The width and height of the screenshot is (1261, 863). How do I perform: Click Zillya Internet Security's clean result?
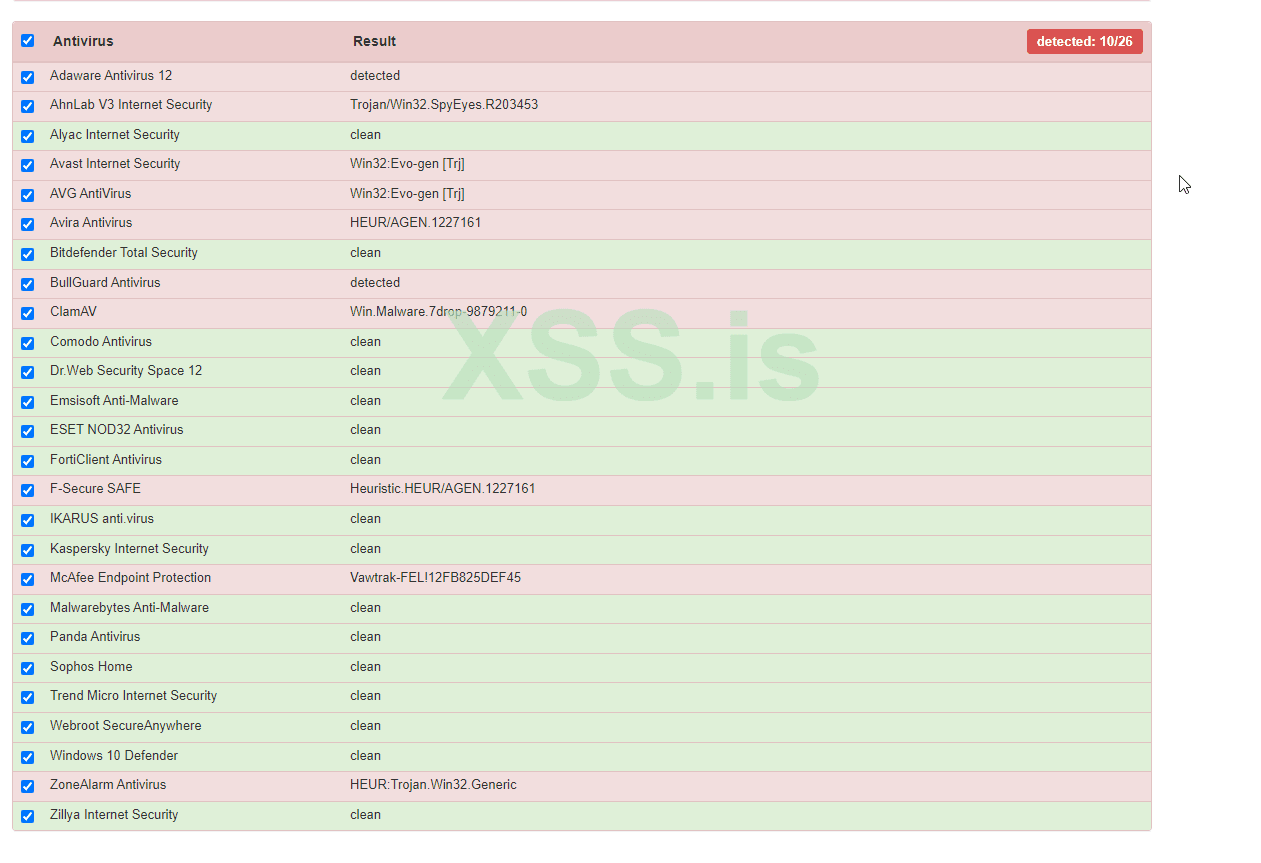point(365,815)
